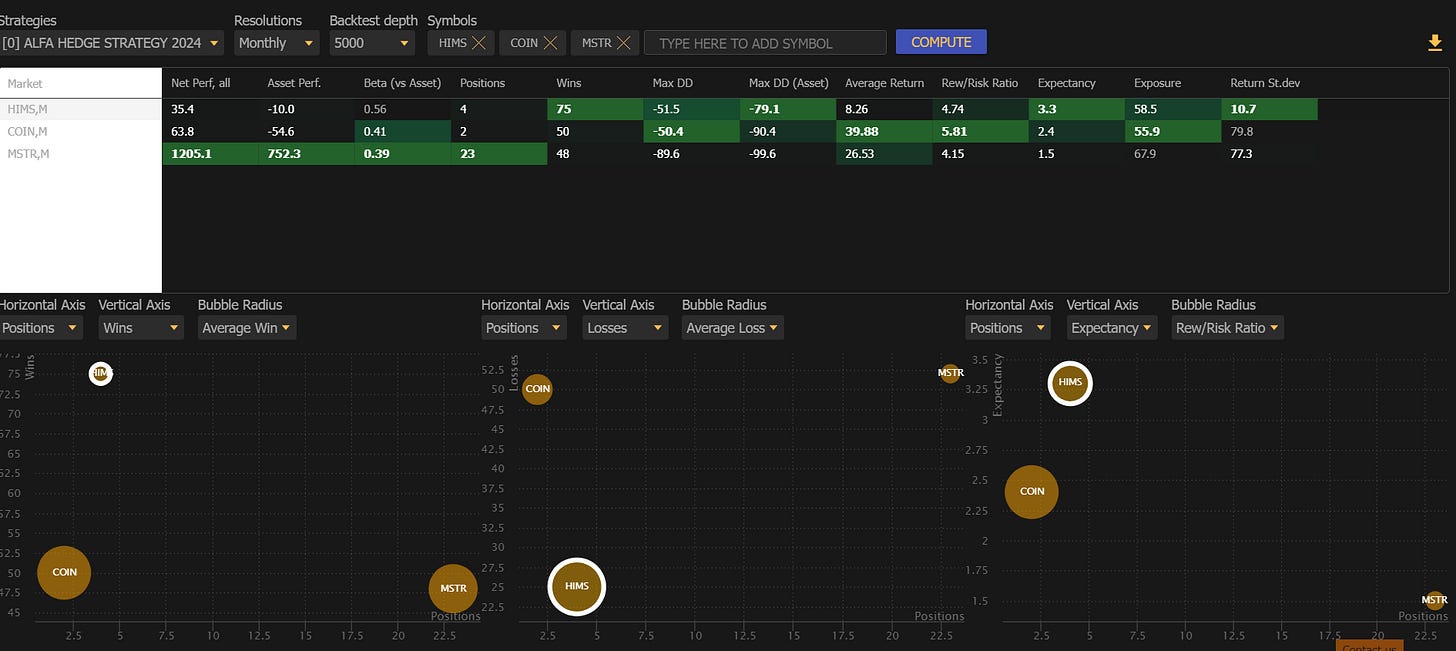Image resolution: width=1456 pixels, height=651 pixels.
Task: Open the Wins vertical axis dropdown
Action: (141, 327)
